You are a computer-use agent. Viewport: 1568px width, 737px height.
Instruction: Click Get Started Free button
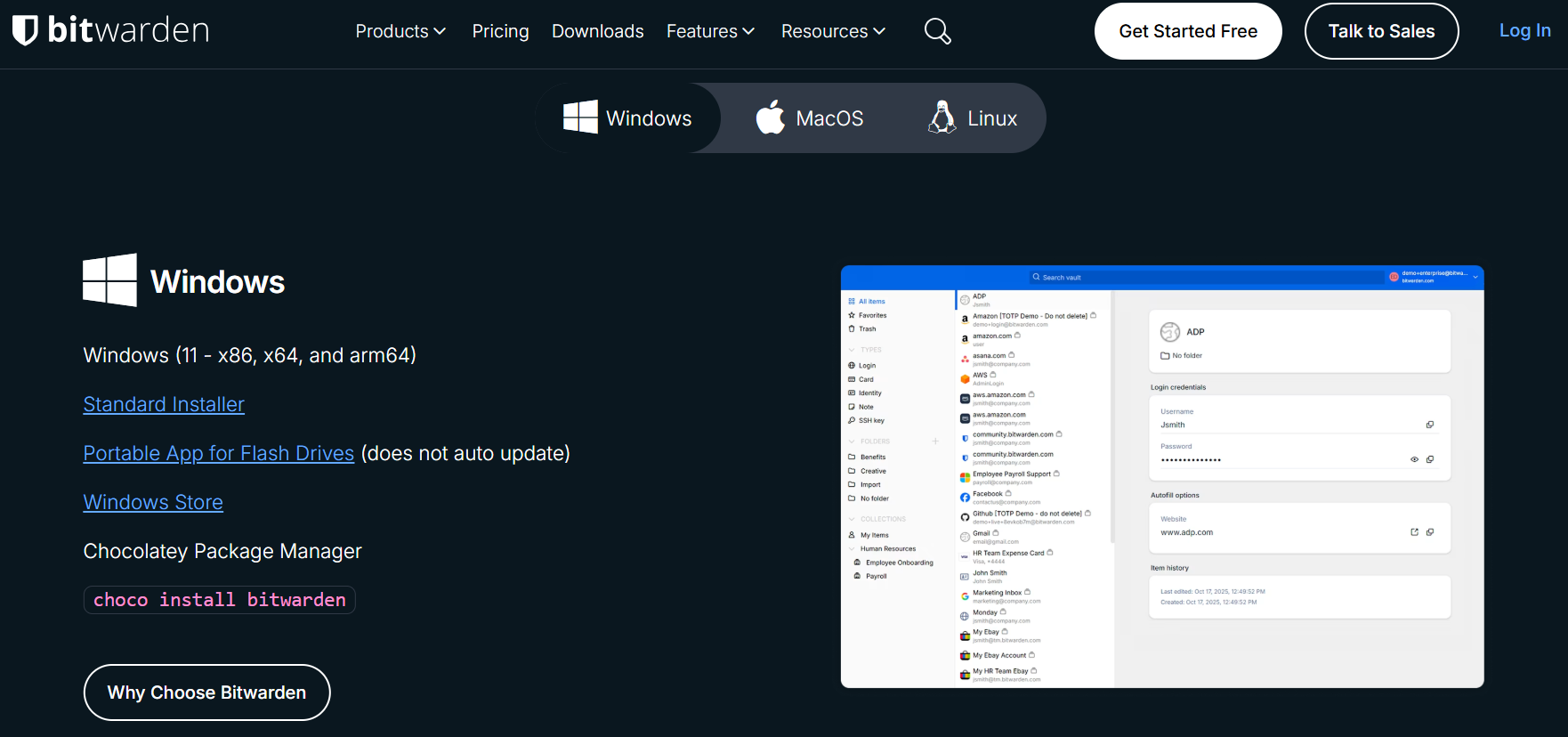(x=1187, y=31)
